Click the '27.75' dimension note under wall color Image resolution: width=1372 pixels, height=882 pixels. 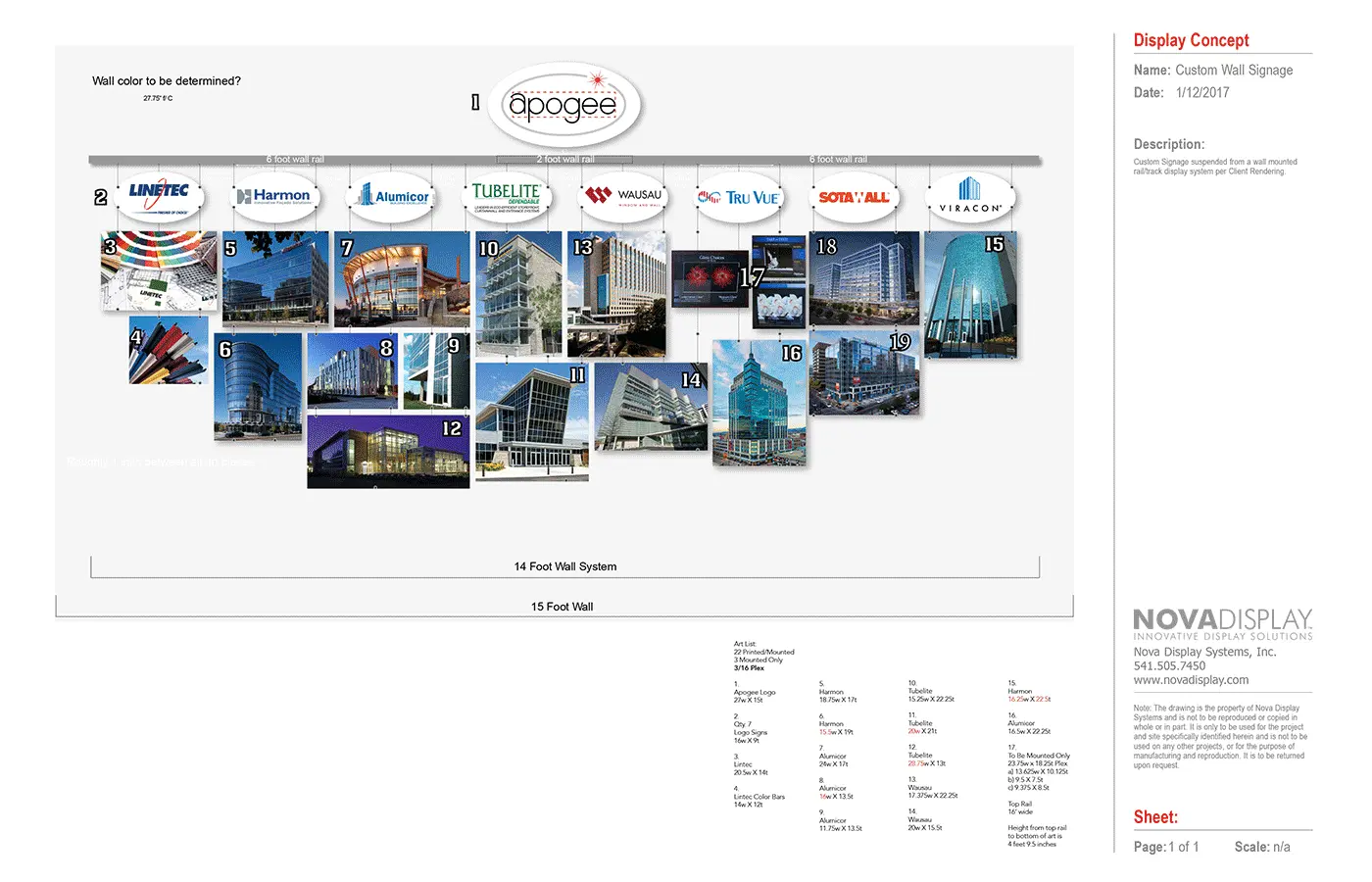pyautogui.click(x=158, y=98)
